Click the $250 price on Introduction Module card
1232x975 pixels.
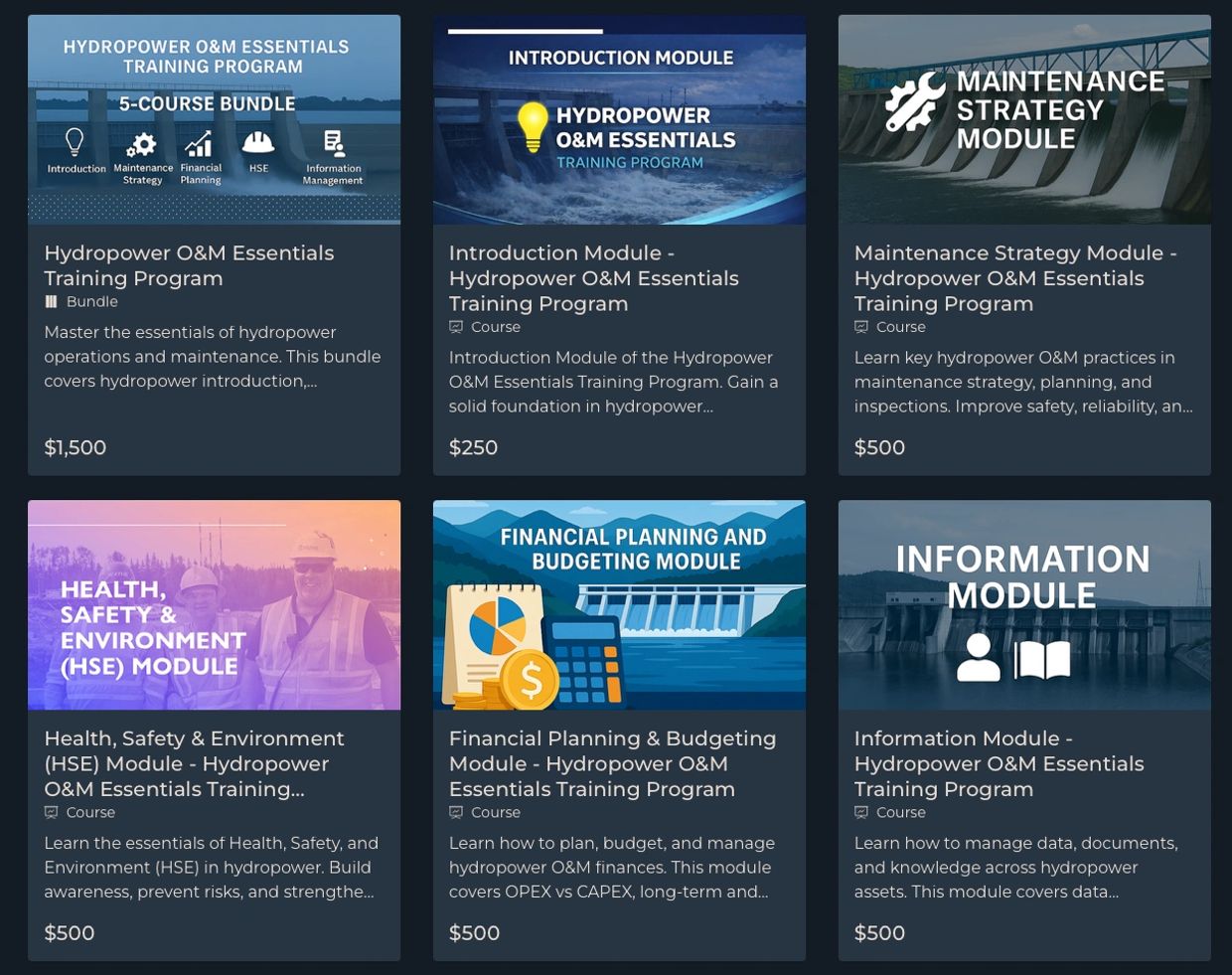(x=474, y=447)
